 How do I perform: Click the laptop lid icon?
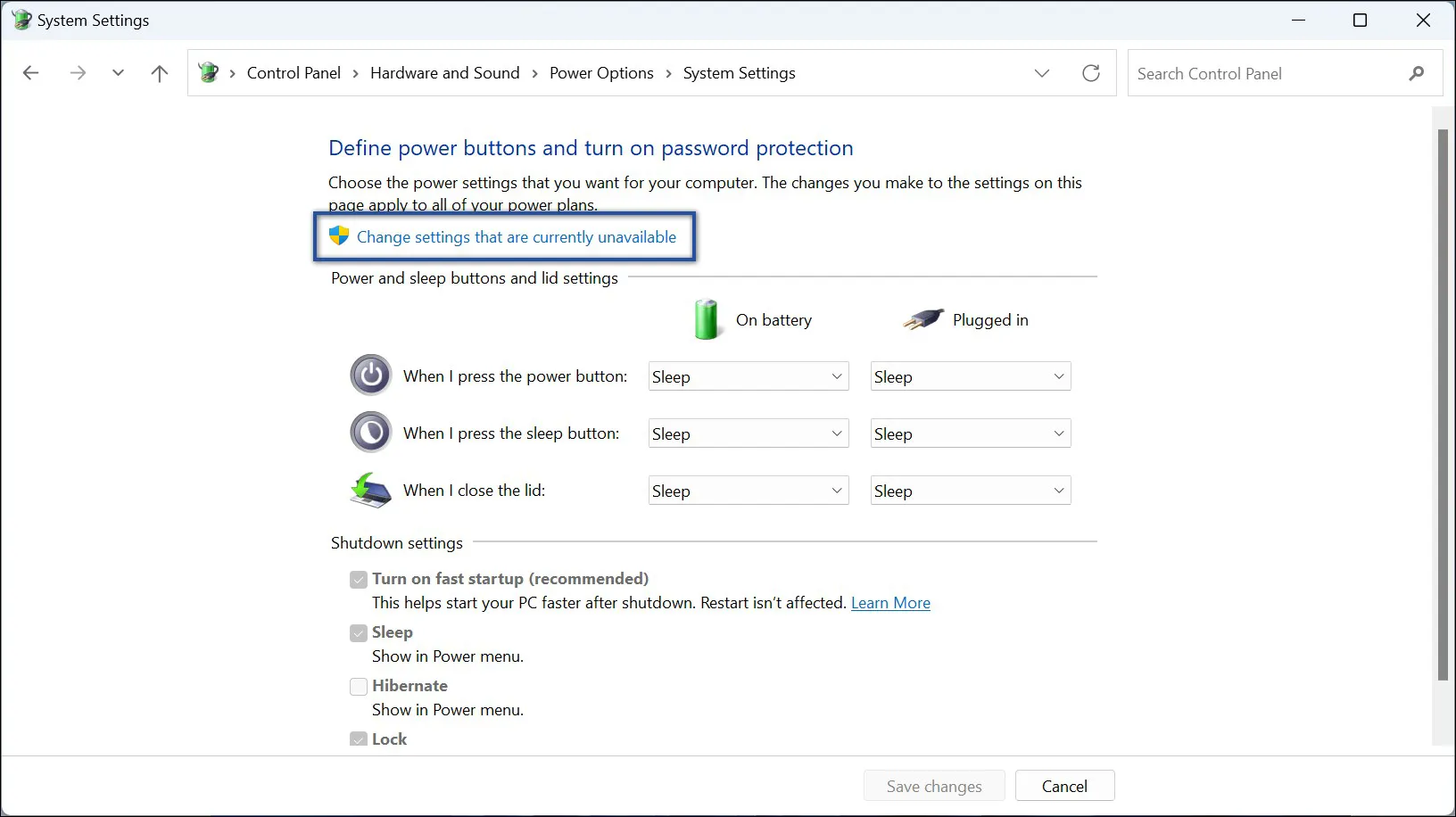click(370, 490)
